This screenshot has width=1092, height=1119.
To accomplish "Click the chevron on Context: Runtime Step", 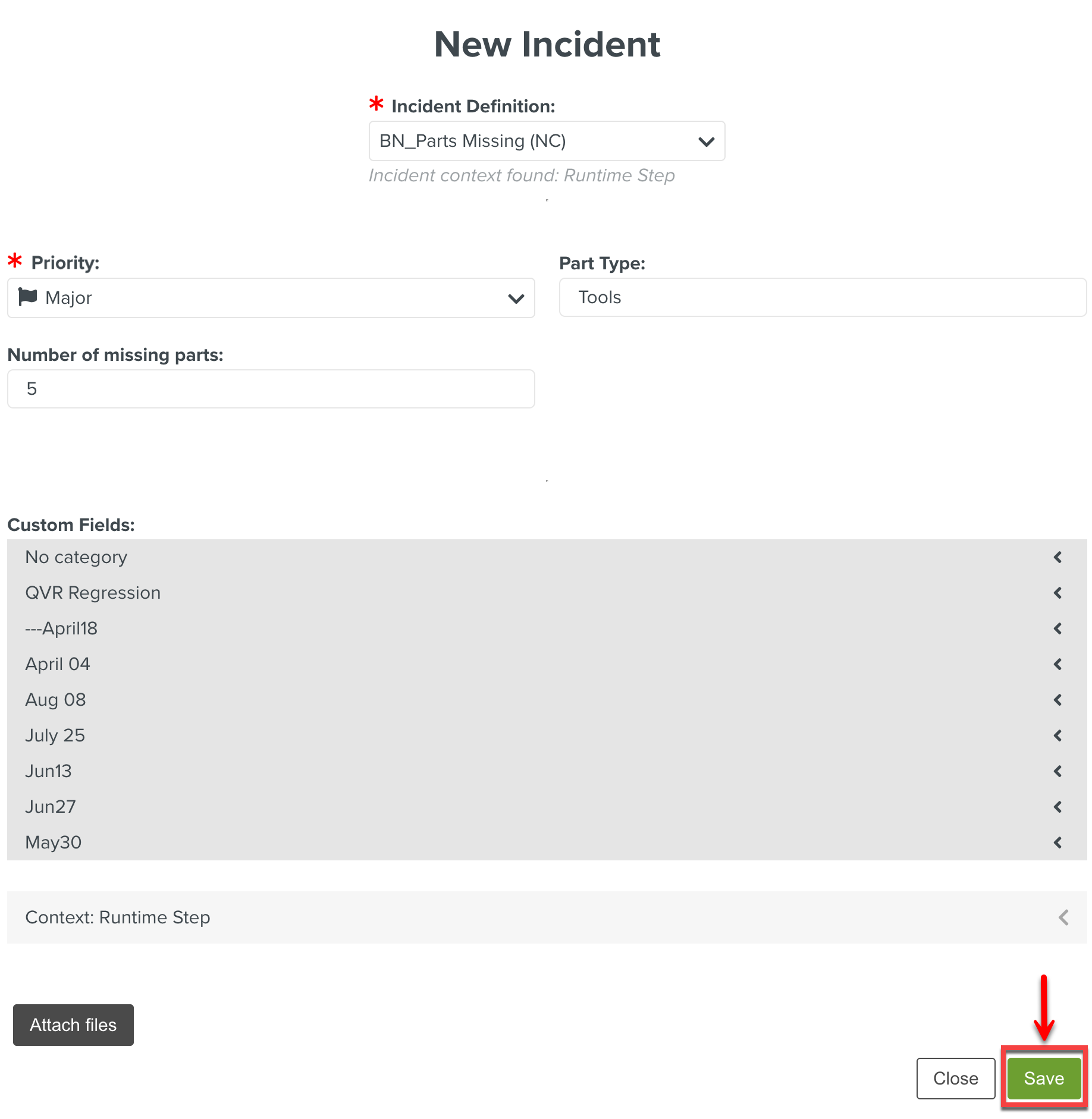I will click(x=1063, y=917).
